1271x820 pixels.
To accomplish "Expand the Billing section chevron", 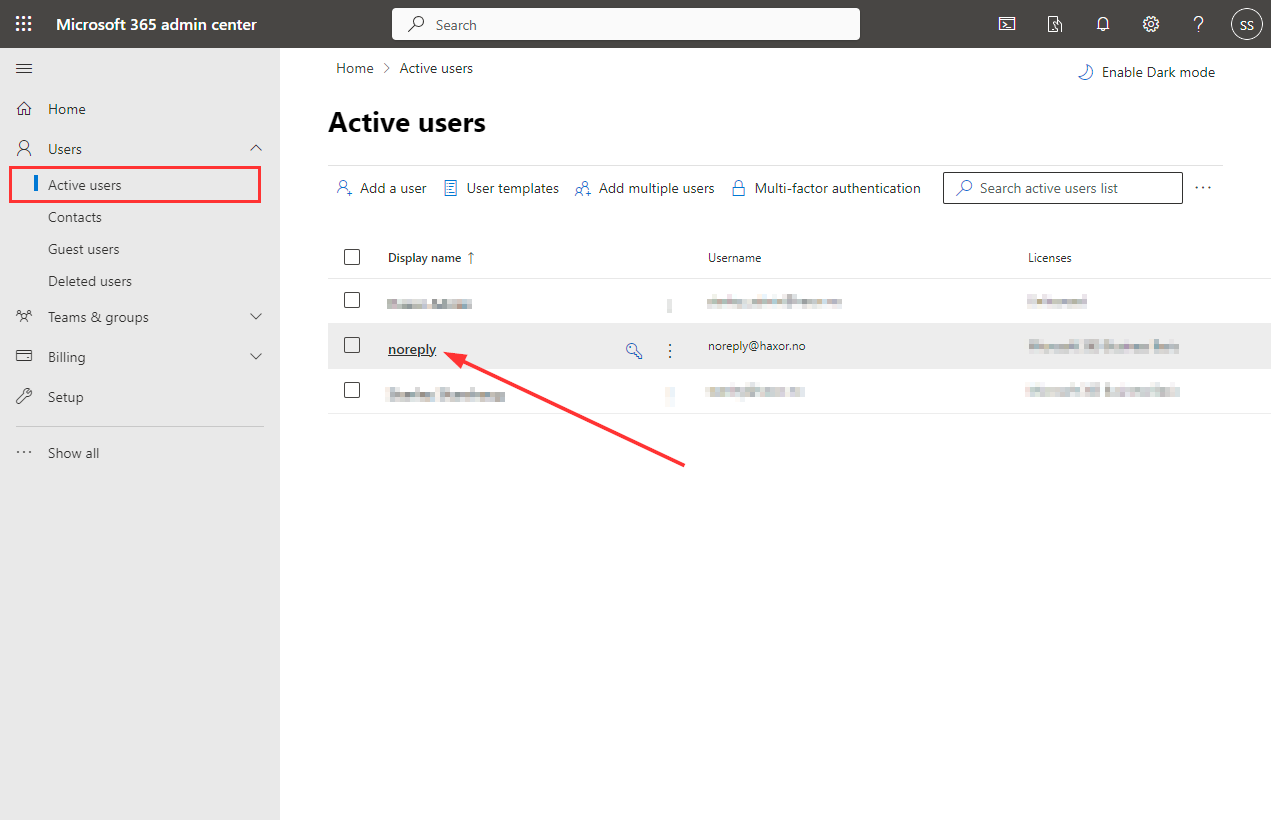I will pos(256,357).
